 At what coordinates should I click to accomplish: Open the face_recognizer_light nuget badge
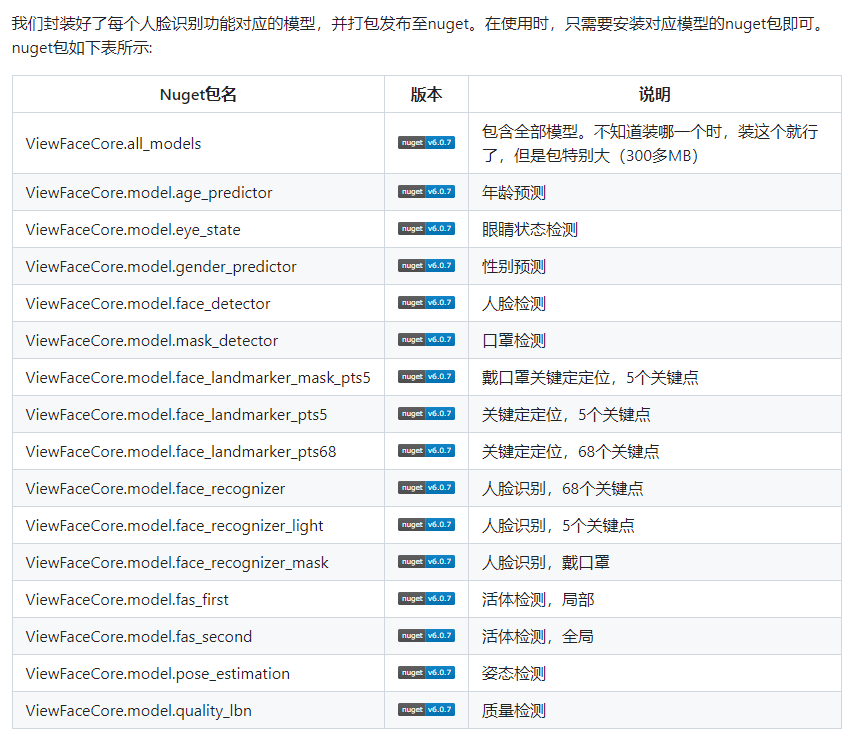point(426,525)
